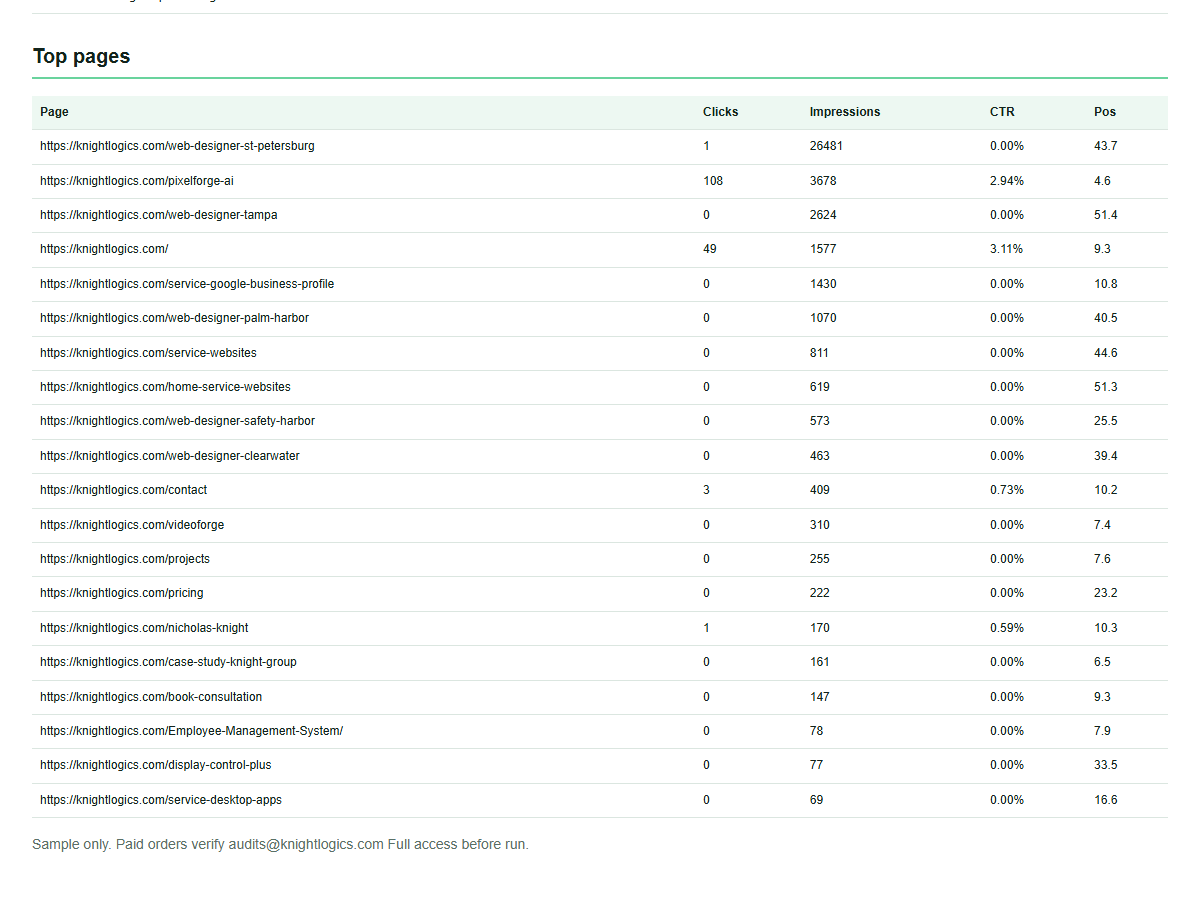
Task: Select the projects page URL
Action: coord(125,559)
